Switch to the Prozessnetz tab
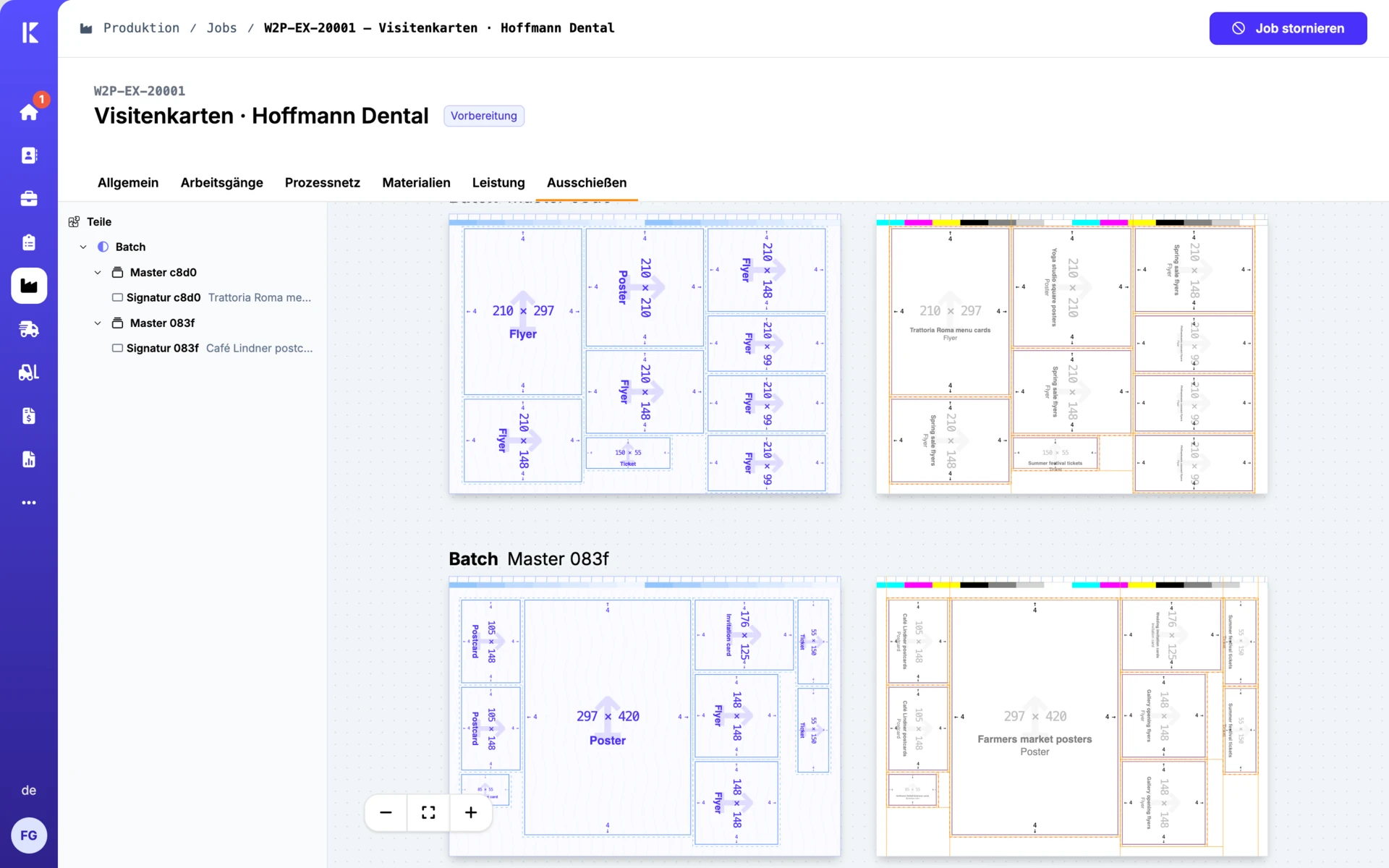 pyautogui.click(x=323, y=182)
